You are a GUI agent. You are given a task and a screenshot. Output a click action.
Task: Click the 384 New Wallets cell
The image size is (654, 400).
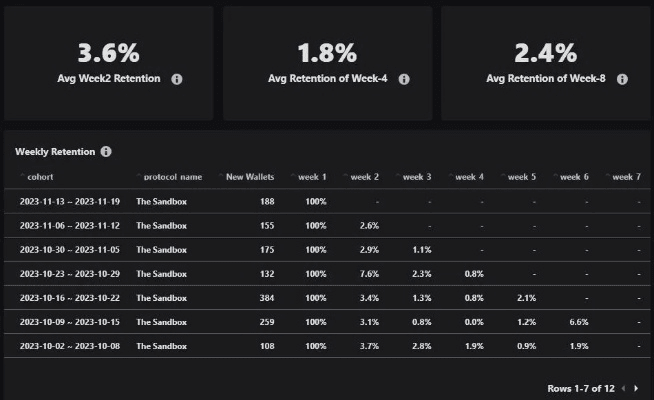pos(265,298)
